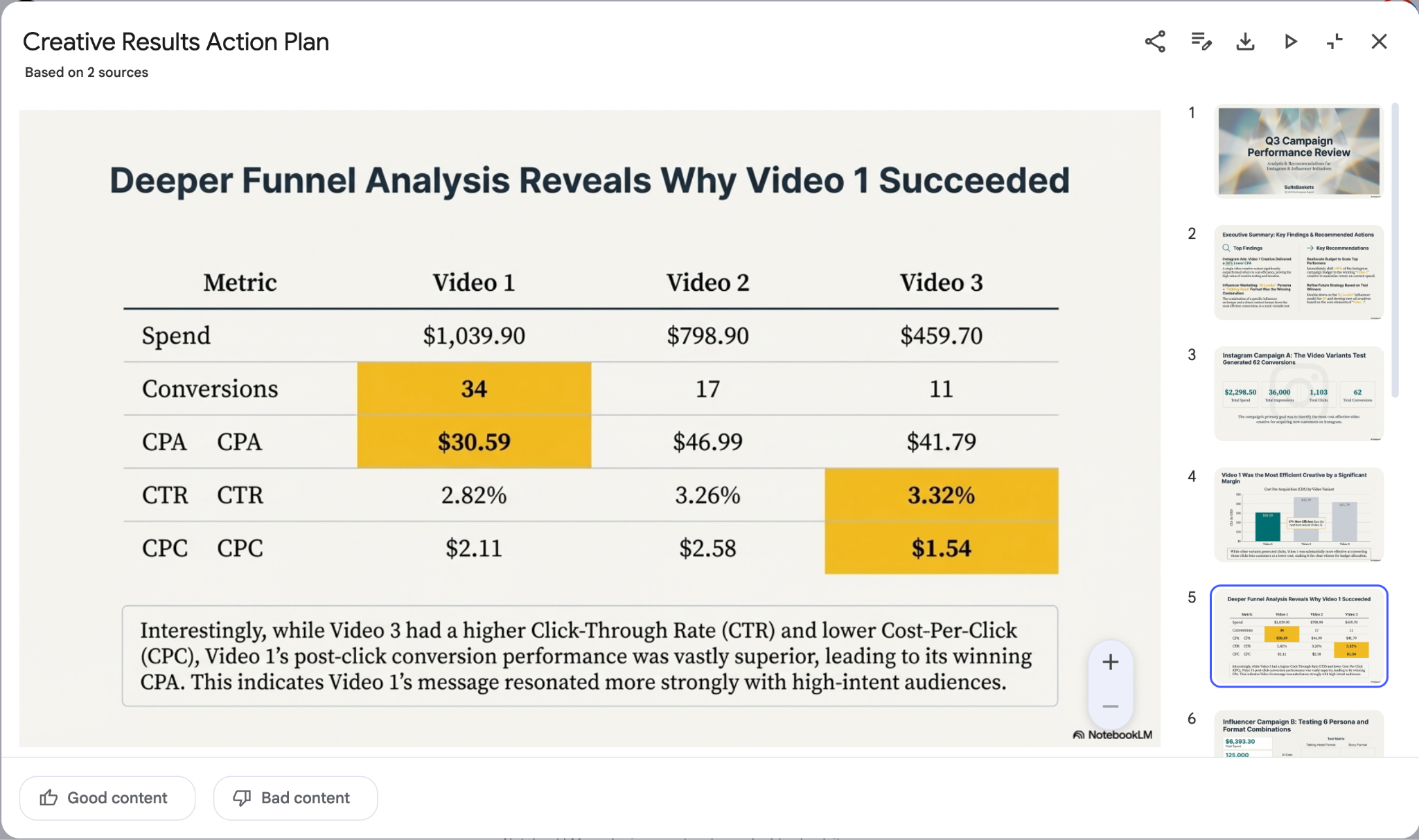Viewport: 1419px width, 840px height.
Task: Mark as Bad content
Action: pyautogui.click(x=295, y=798)
